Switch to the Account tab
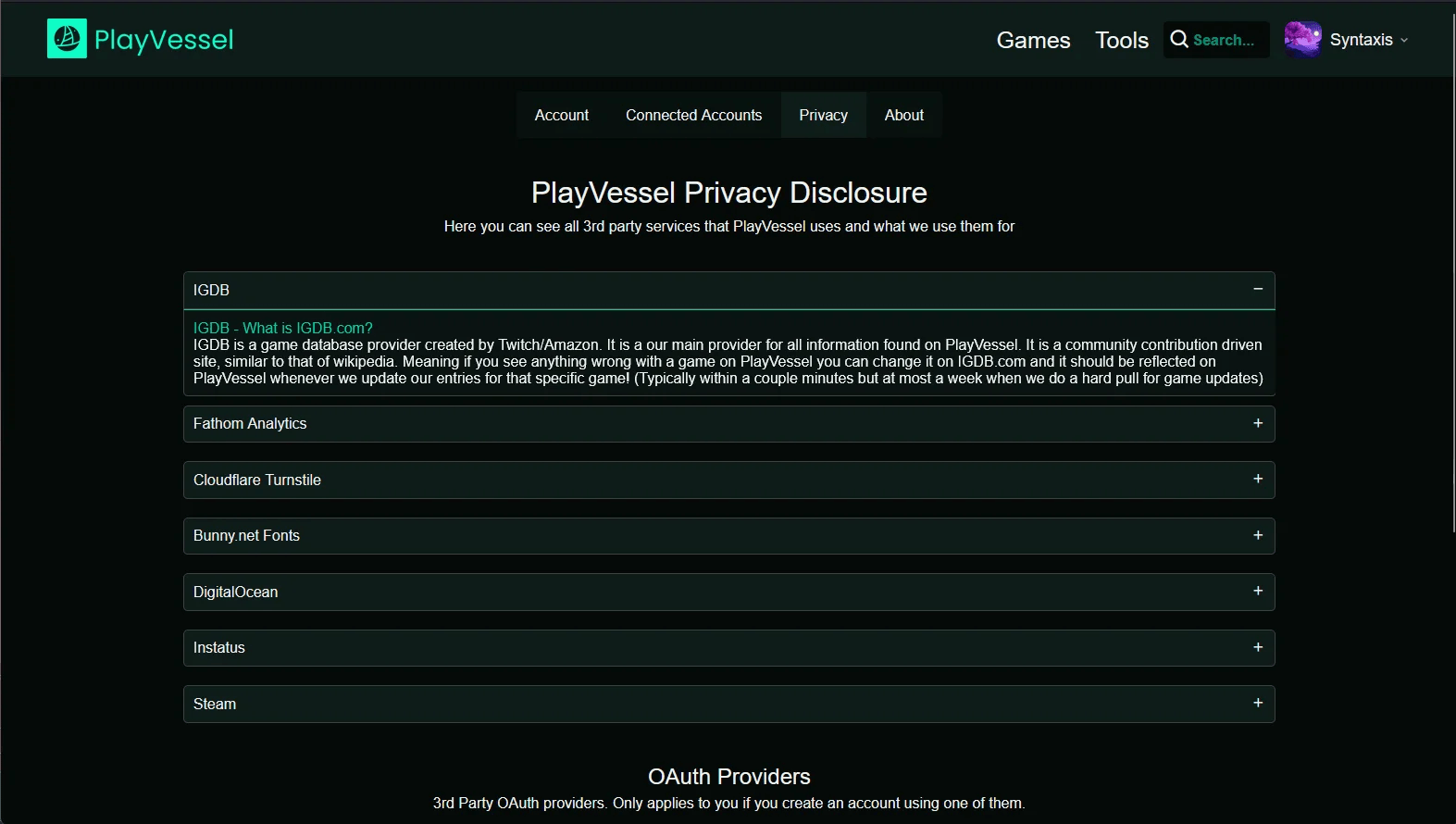Screen dimensions: 1456x824 [562, 115]
